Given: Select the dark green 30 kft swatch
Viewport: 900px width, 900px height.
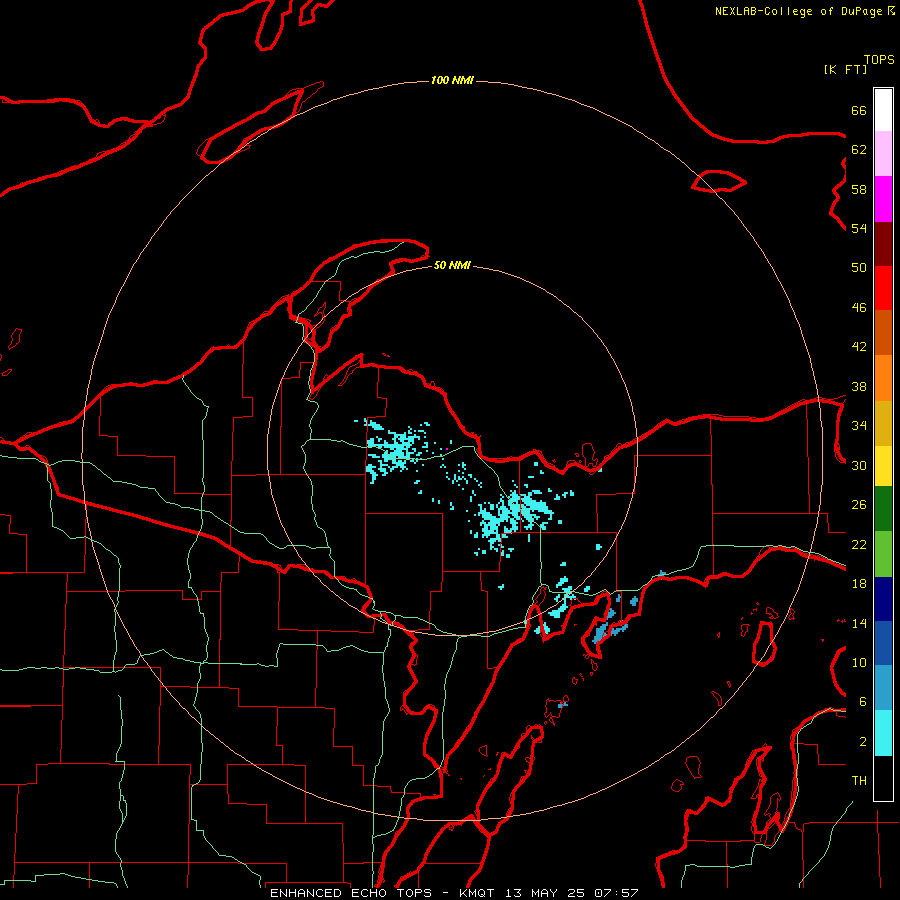Looking at the screenshot, I should pyautogui.click(x=883, y=509).
